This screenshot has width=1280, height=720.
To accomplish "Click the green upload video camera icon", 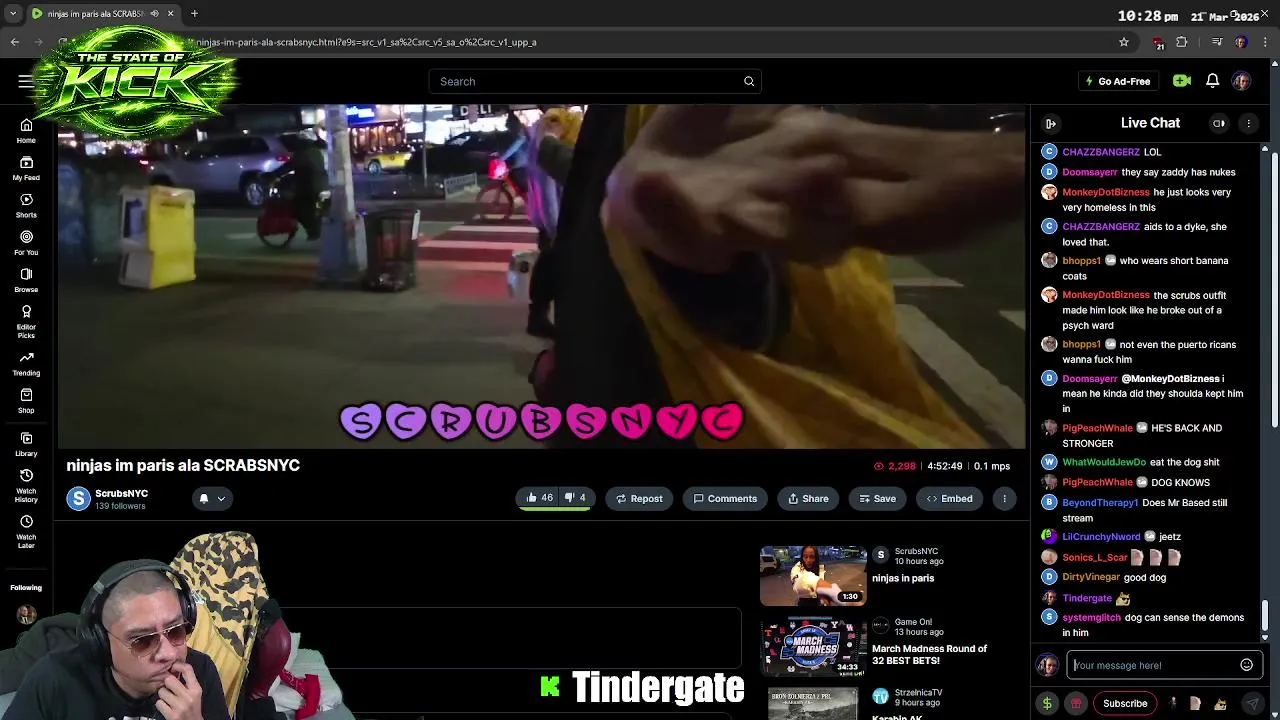I will pos(1182,81).
